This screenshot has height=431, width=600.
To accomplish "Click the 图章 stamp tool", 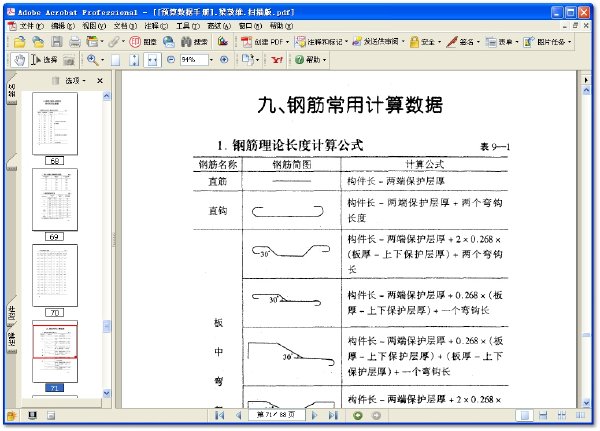I will pyautogui.click(x=143, y=42).
